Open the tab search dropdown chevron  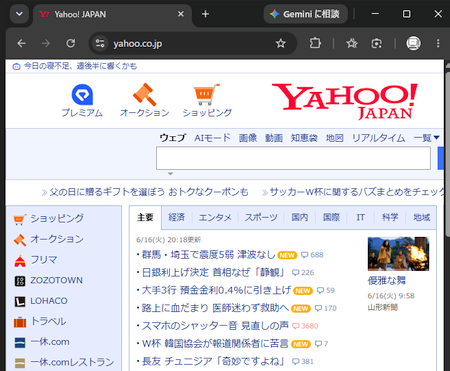19,14
